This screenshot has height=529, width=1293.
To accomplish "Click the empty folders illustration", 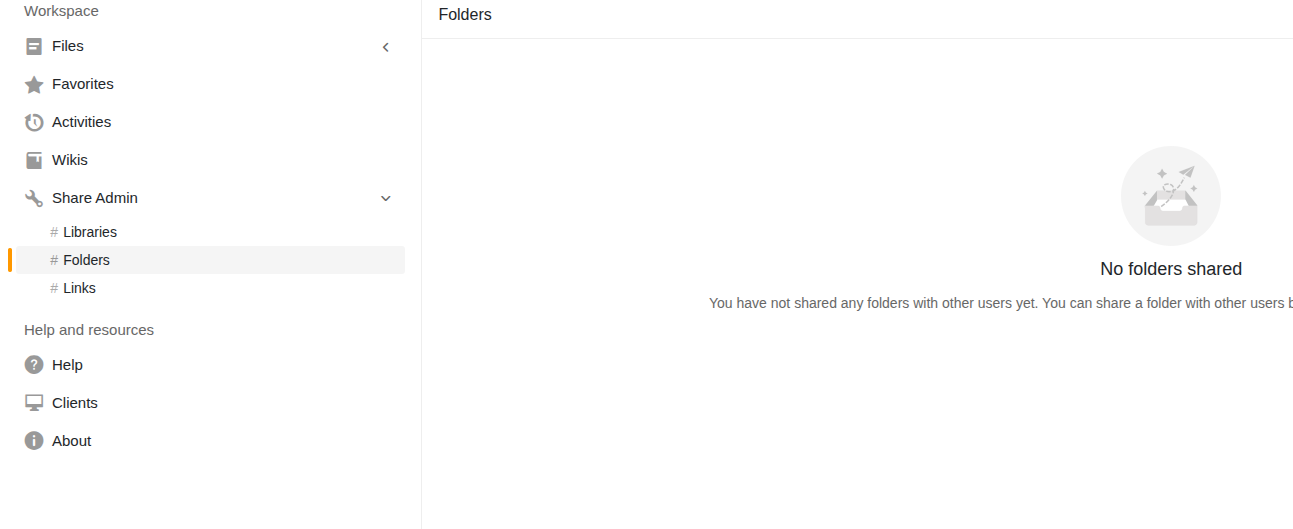I will [1170, 197].
